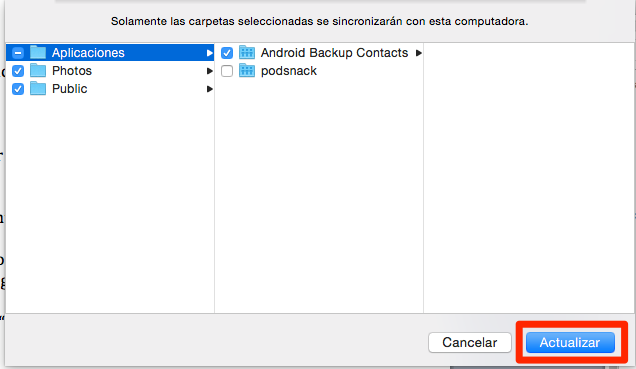The image size is (636, 369).
Task: Uncheck the Photos folder checkbox
Action: [18, 71]
